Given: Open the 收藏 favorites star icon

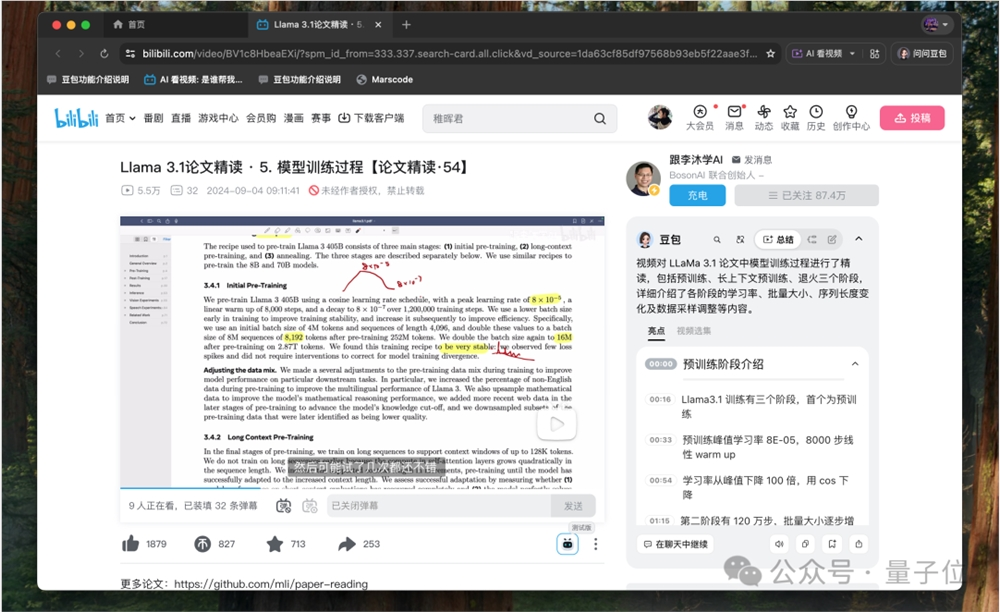Looking at the screenshot, I should [790, 112].
